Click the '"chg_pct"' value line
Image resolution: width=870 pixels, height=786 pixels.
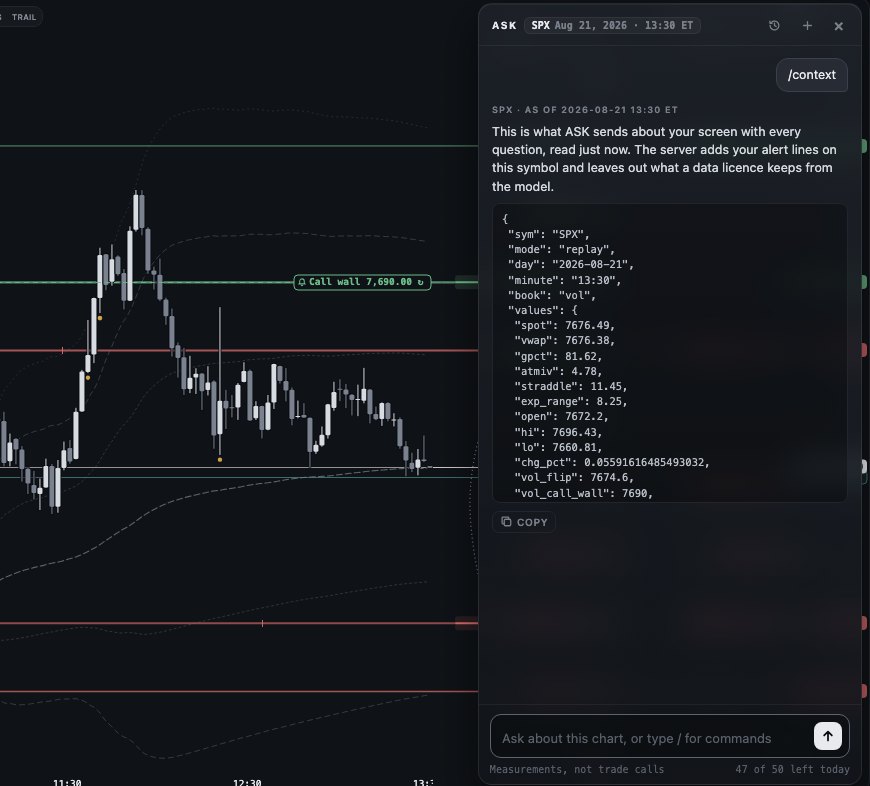click(611, 462)
